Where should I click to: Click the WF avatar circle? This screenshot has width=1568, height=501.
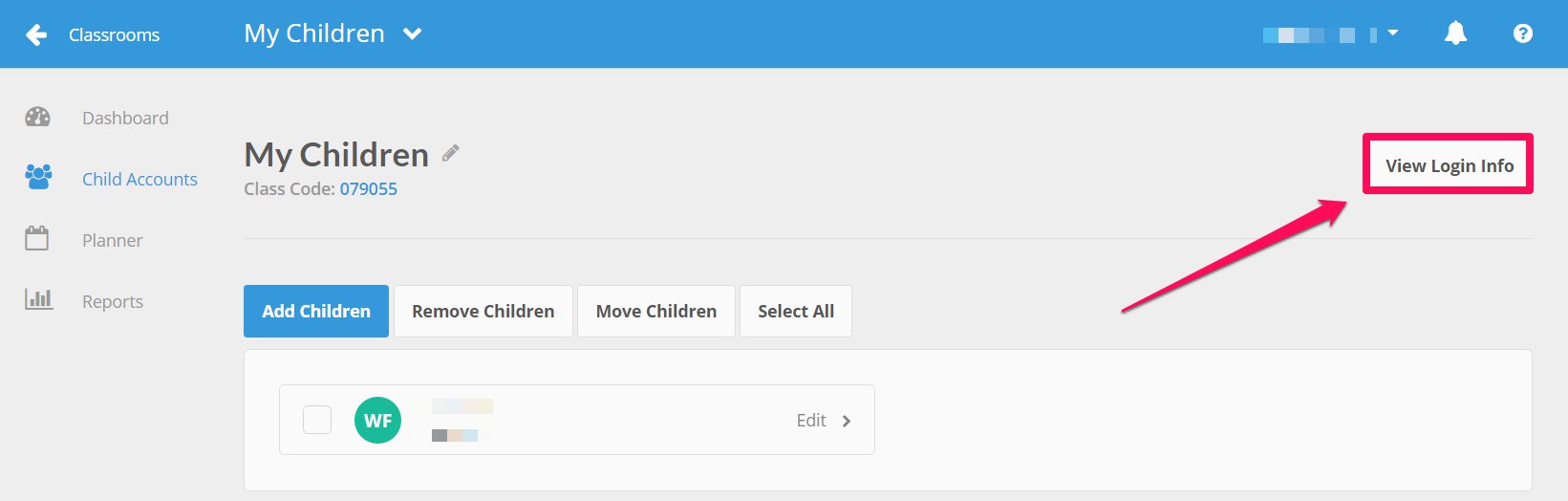[x=378, y=420]
